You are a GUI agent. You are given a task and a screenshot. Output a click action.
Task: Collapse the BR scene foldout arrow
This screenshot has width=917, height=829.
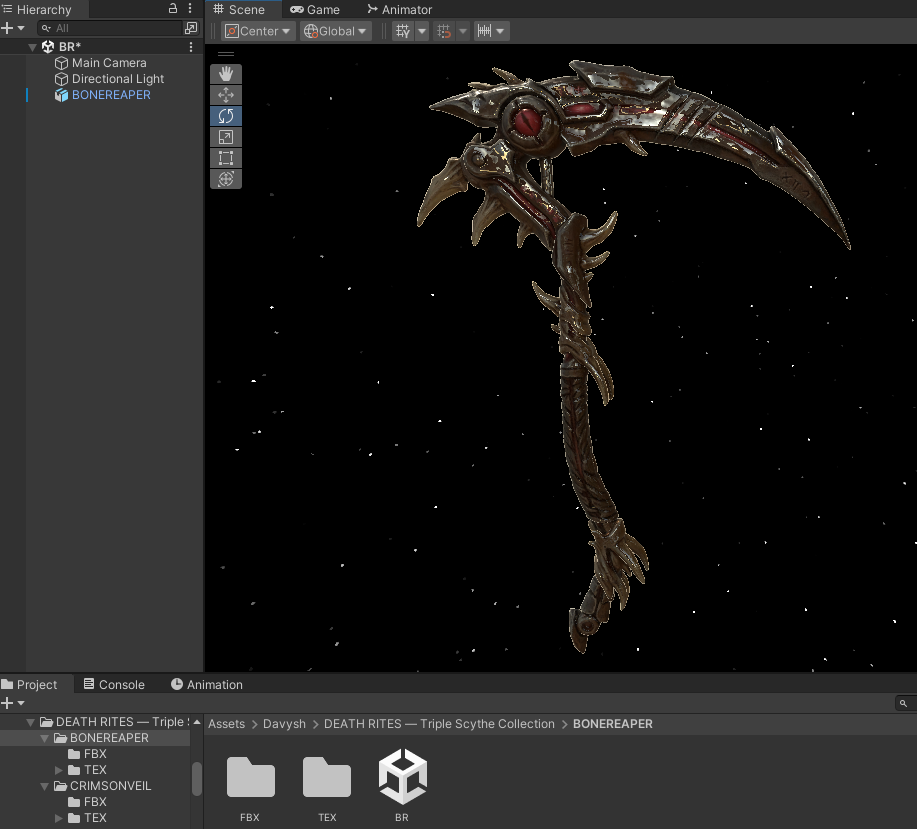[x=32, y=47]
